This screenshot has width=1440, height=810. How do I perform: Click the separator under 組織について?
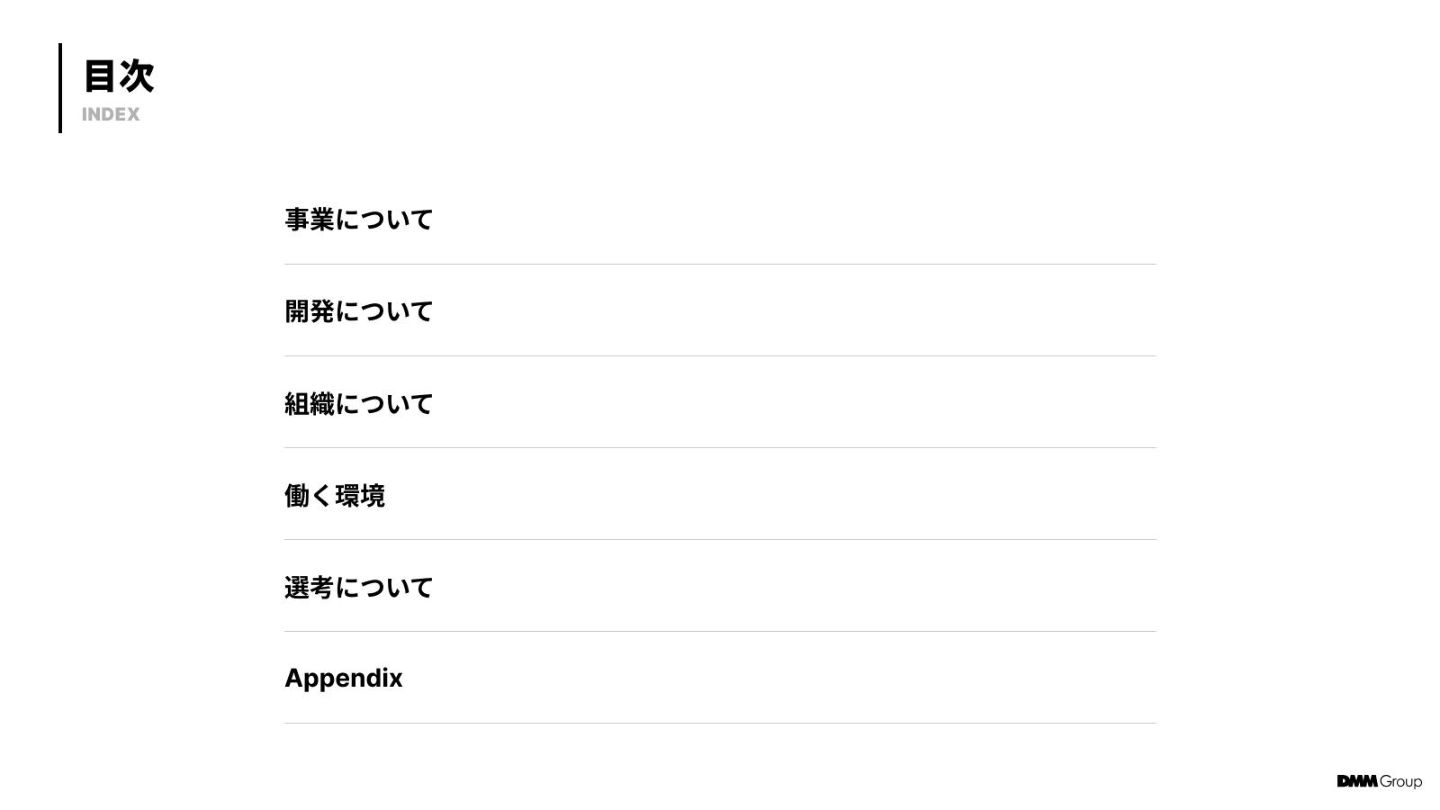720,448
